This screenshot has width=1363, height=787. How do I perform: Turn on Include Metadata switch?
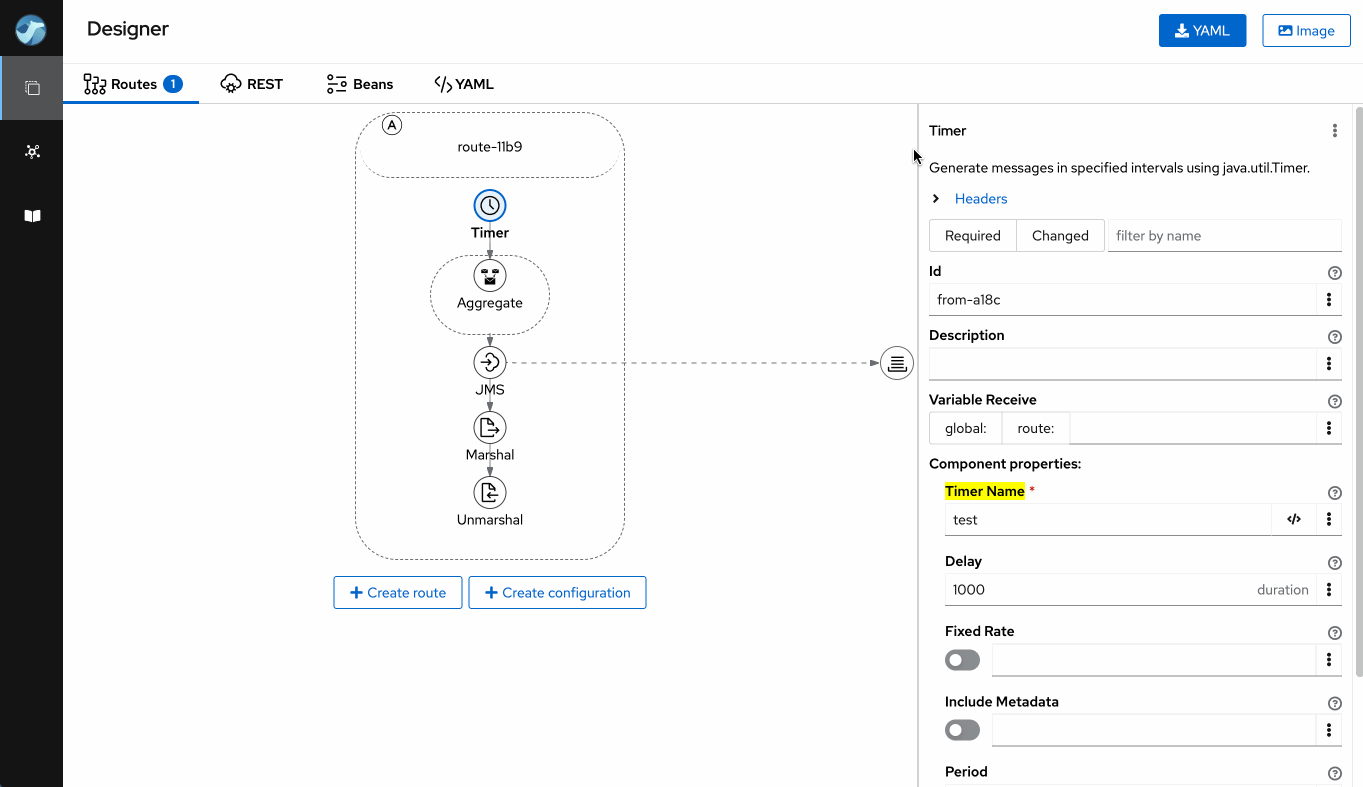point(962,730)
